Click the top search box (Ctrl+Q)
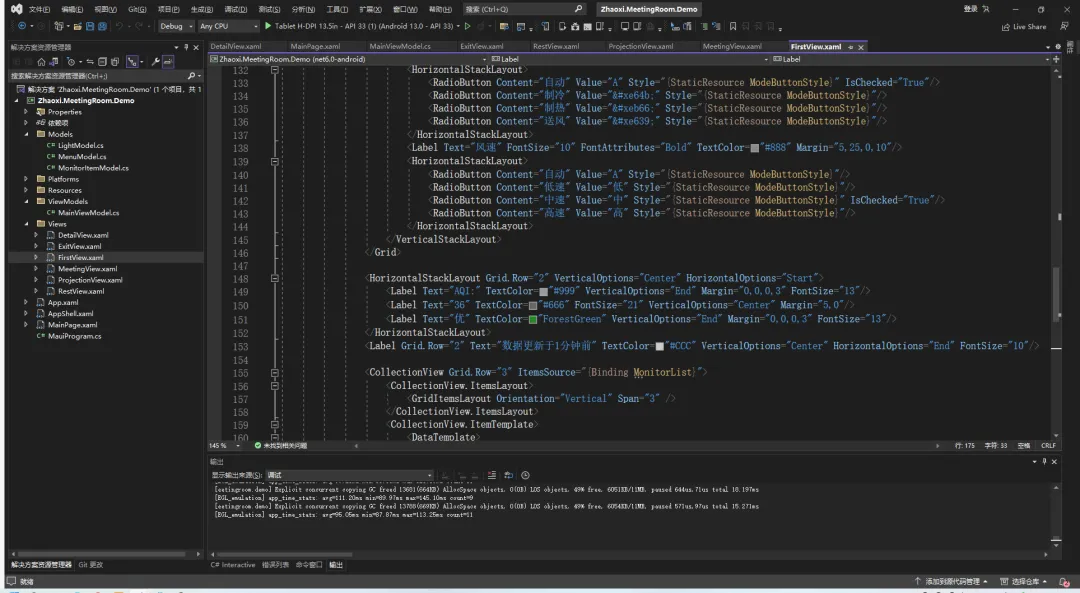Screen dimensions: 1080x593 [524, 9]
